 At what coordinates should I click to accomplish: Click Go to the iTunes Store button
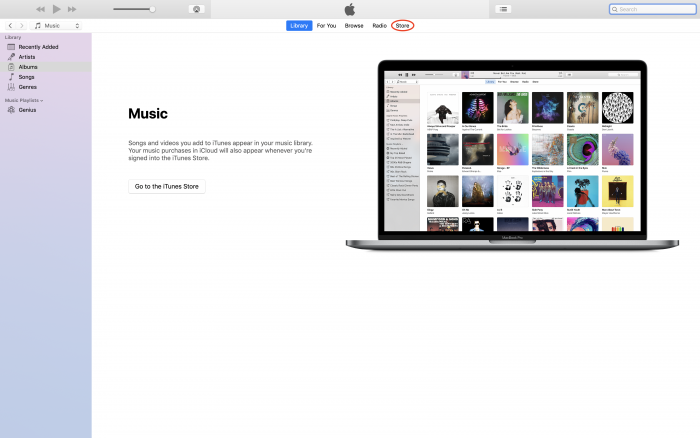point(167,186)
